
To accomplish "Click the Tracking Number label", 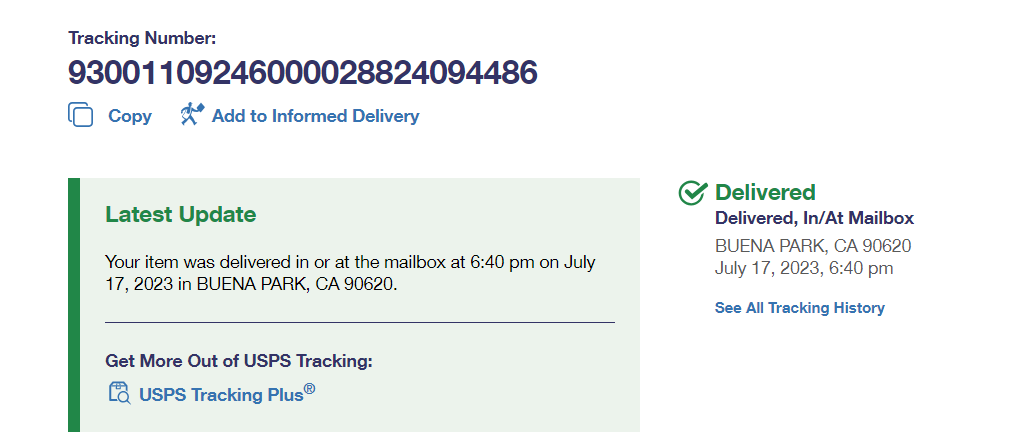I will (x=142, y=39).
